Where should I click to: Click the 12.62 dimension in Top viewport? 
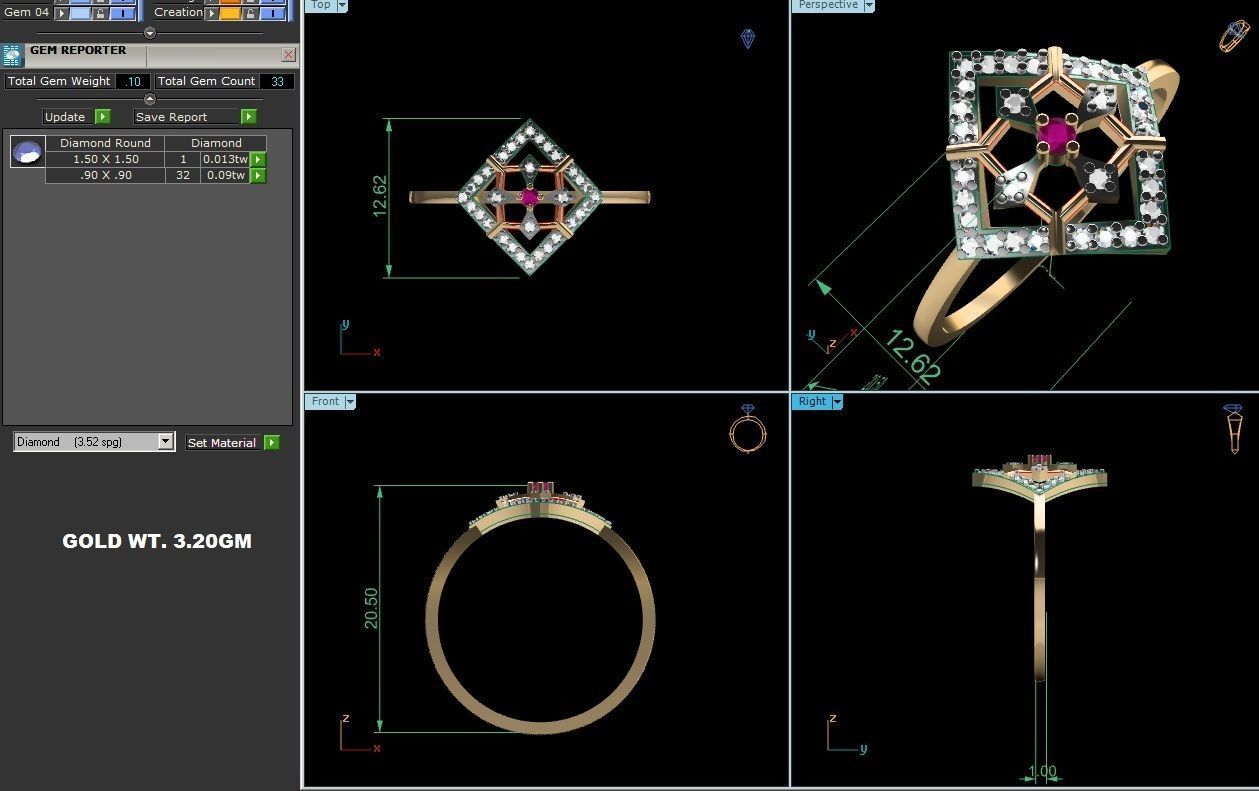pos(379,196)
